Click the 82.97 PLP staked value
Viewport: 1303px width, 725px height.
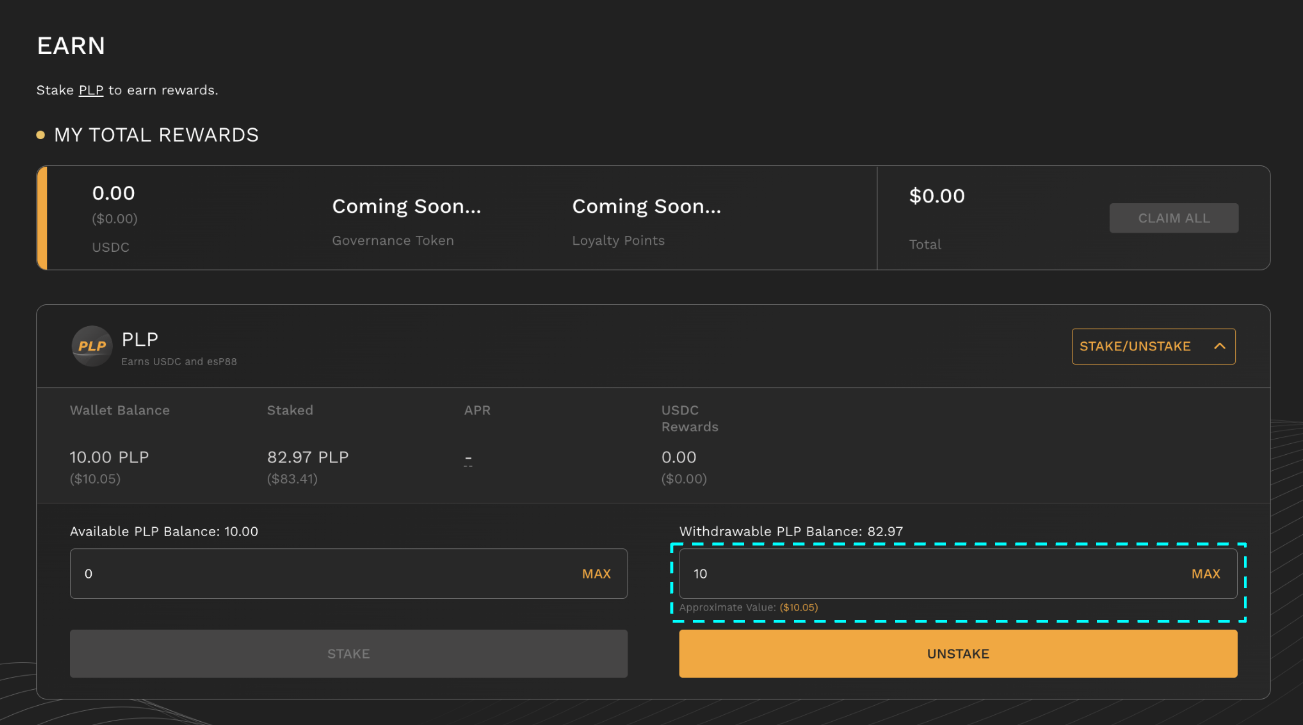pos(308,457)
